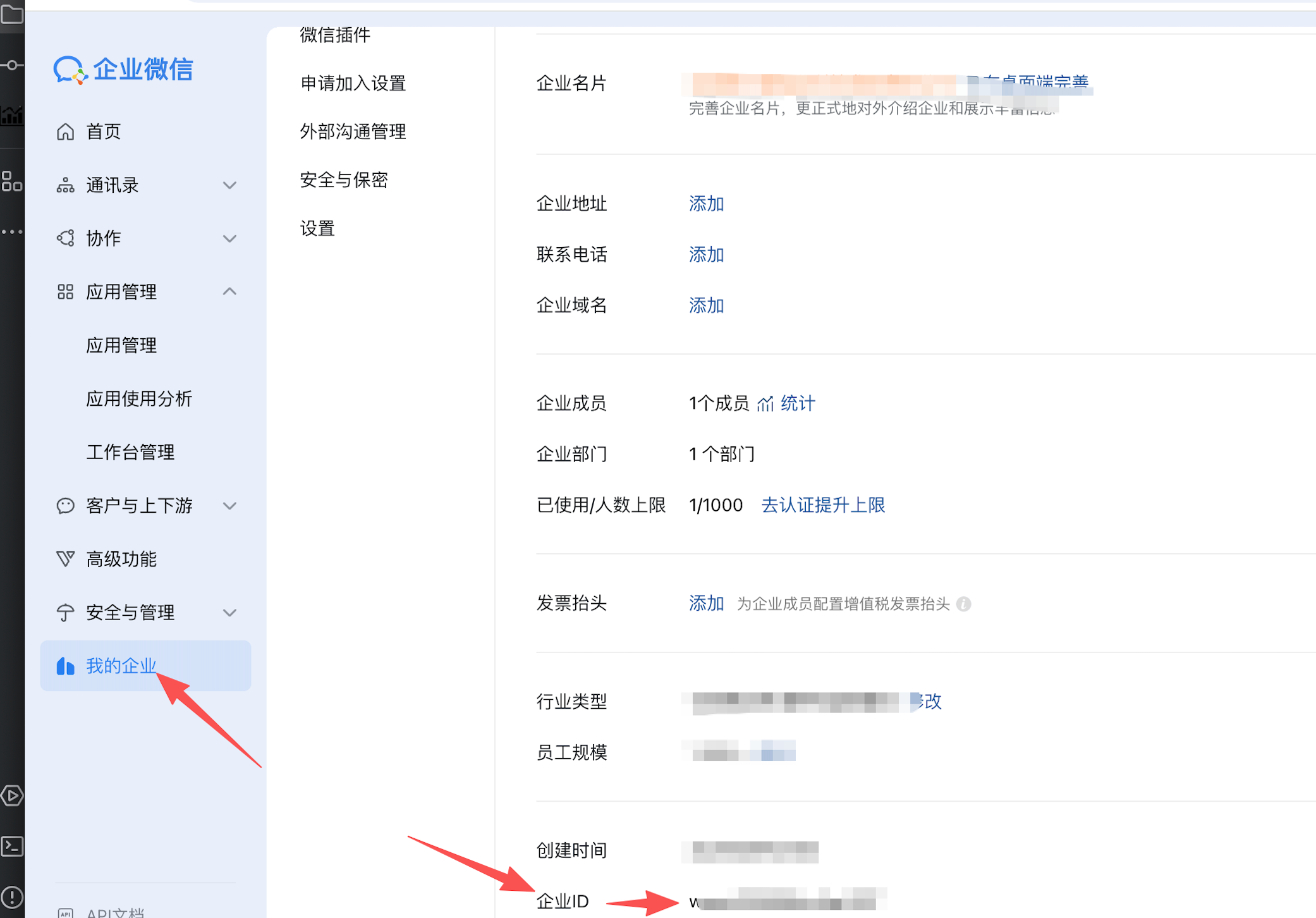Click the API文档 icon at sidebar bottom

66,913
